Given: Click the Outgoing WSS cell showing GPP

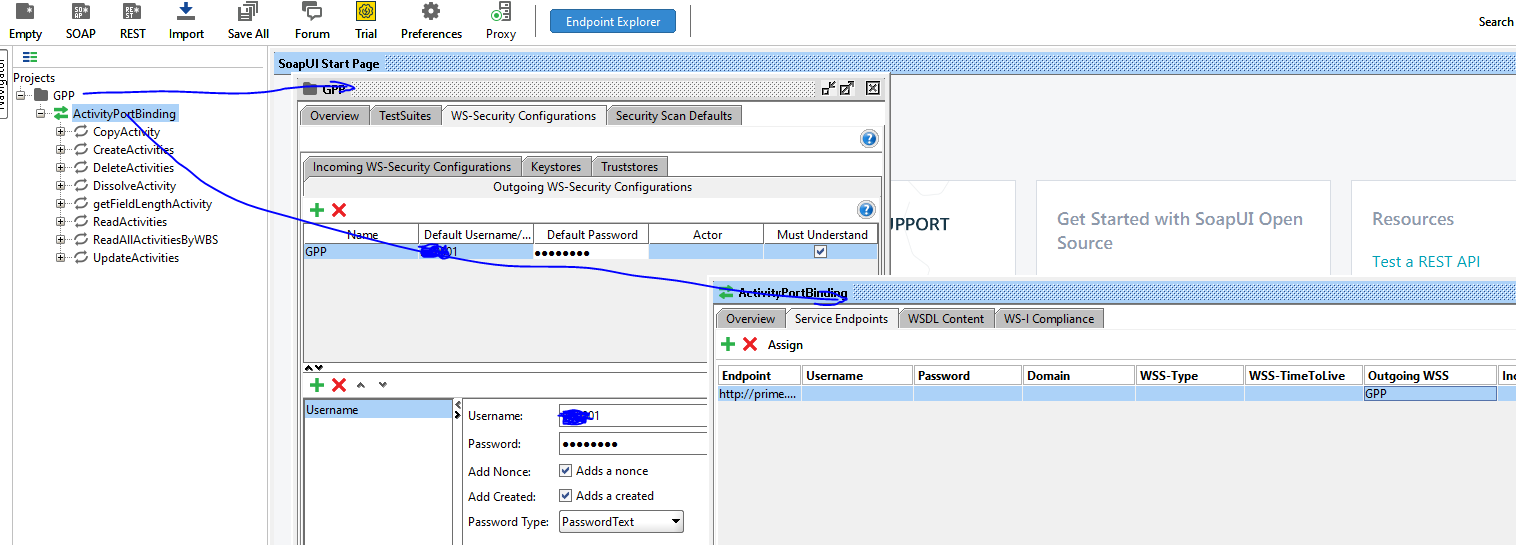Looking at the screenshot, I should (1430, 394).
